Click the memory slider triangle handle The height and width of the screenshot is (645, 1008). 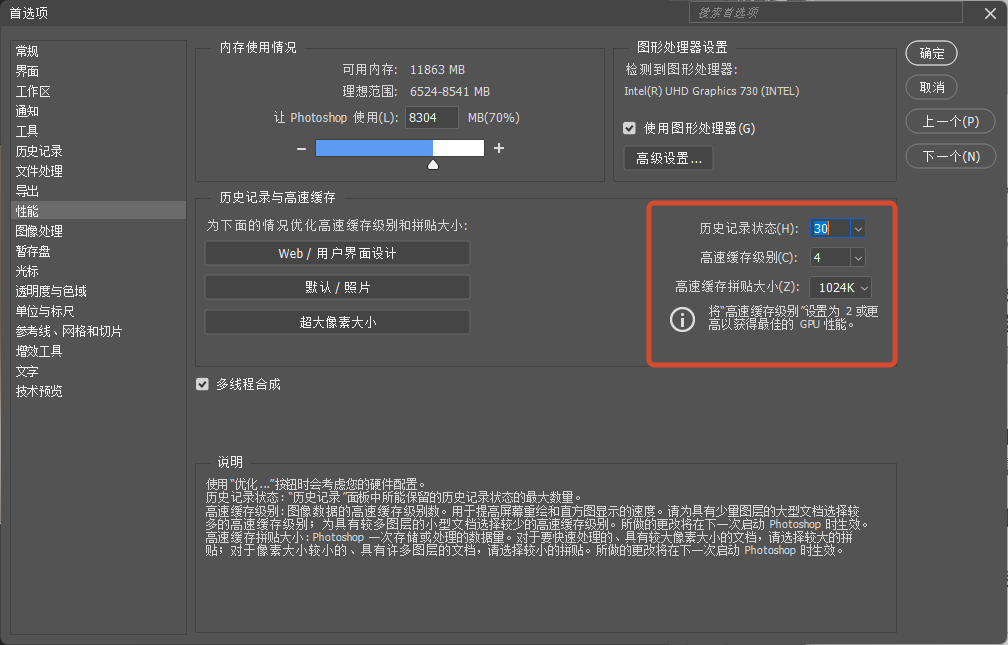pos(433,165)
